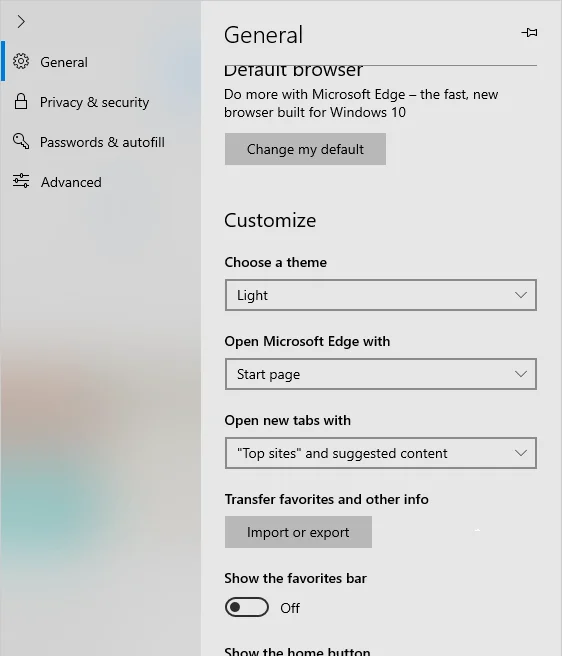Image resolution: width=562 pixels, height=656 pixels.
Task: Click the Passwords & autofill key icon
Action: point(21,141)
